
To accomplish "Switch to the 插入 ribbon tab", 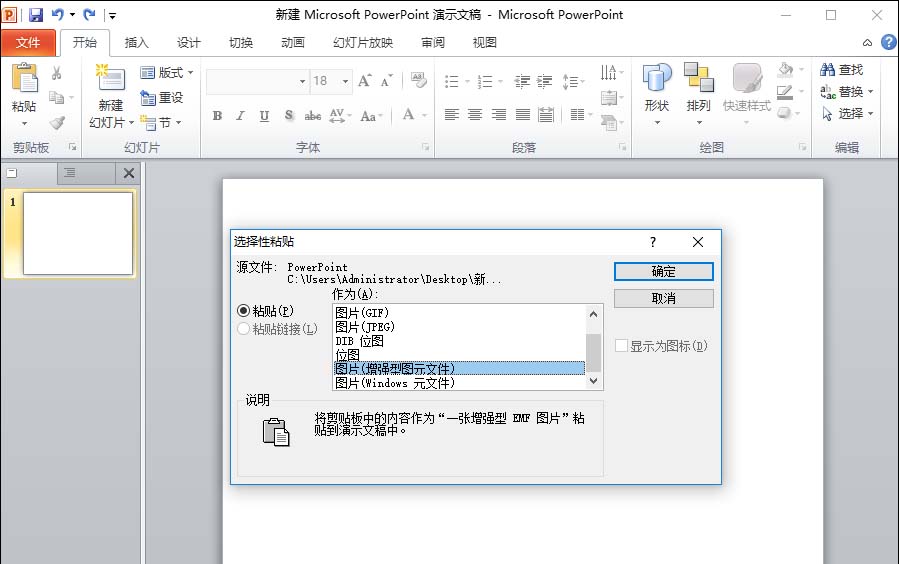I will click(x=136, y=42).
